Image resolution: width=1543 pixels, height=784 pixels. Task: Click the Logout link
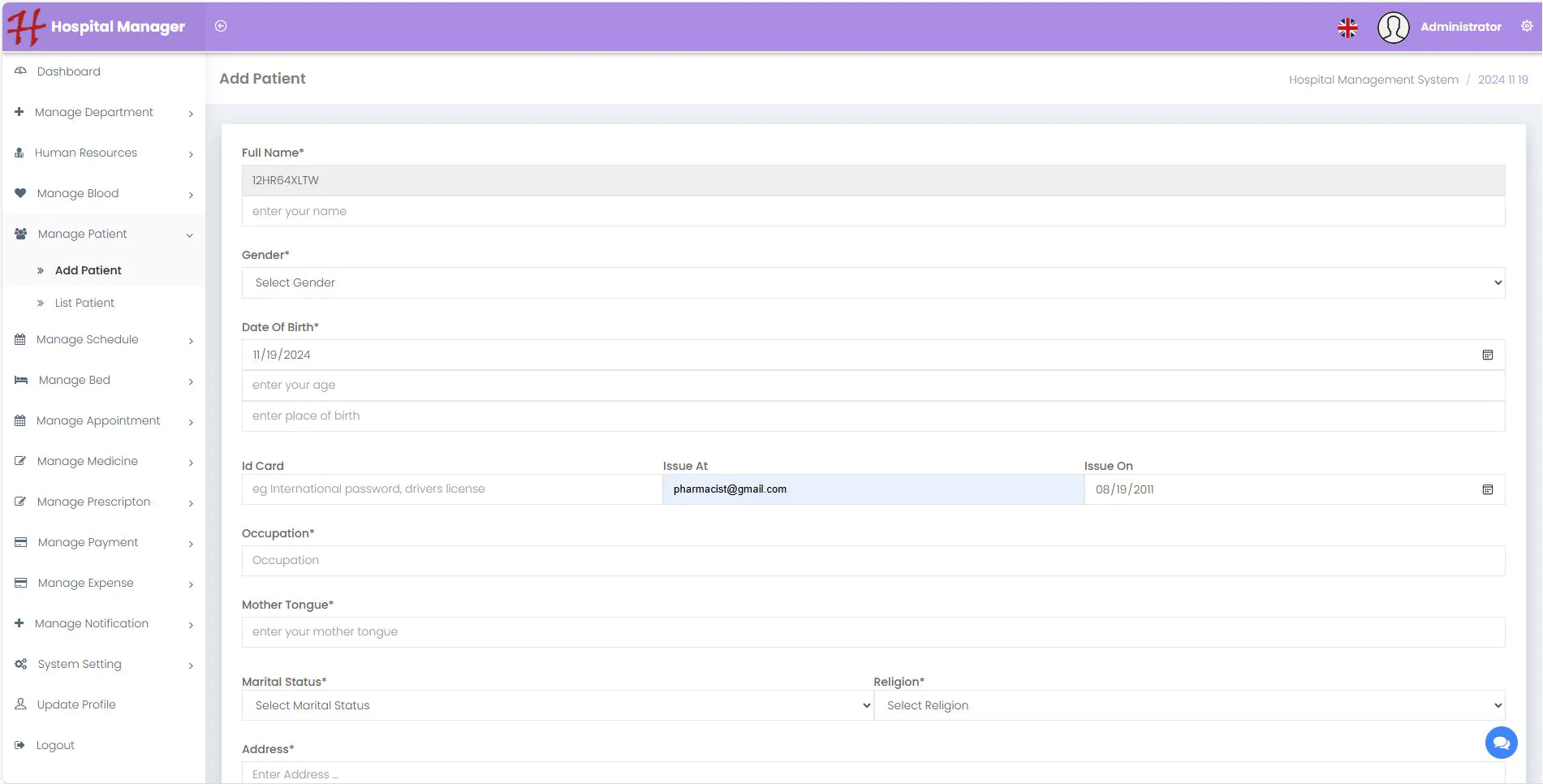click(x=55, y=745)
